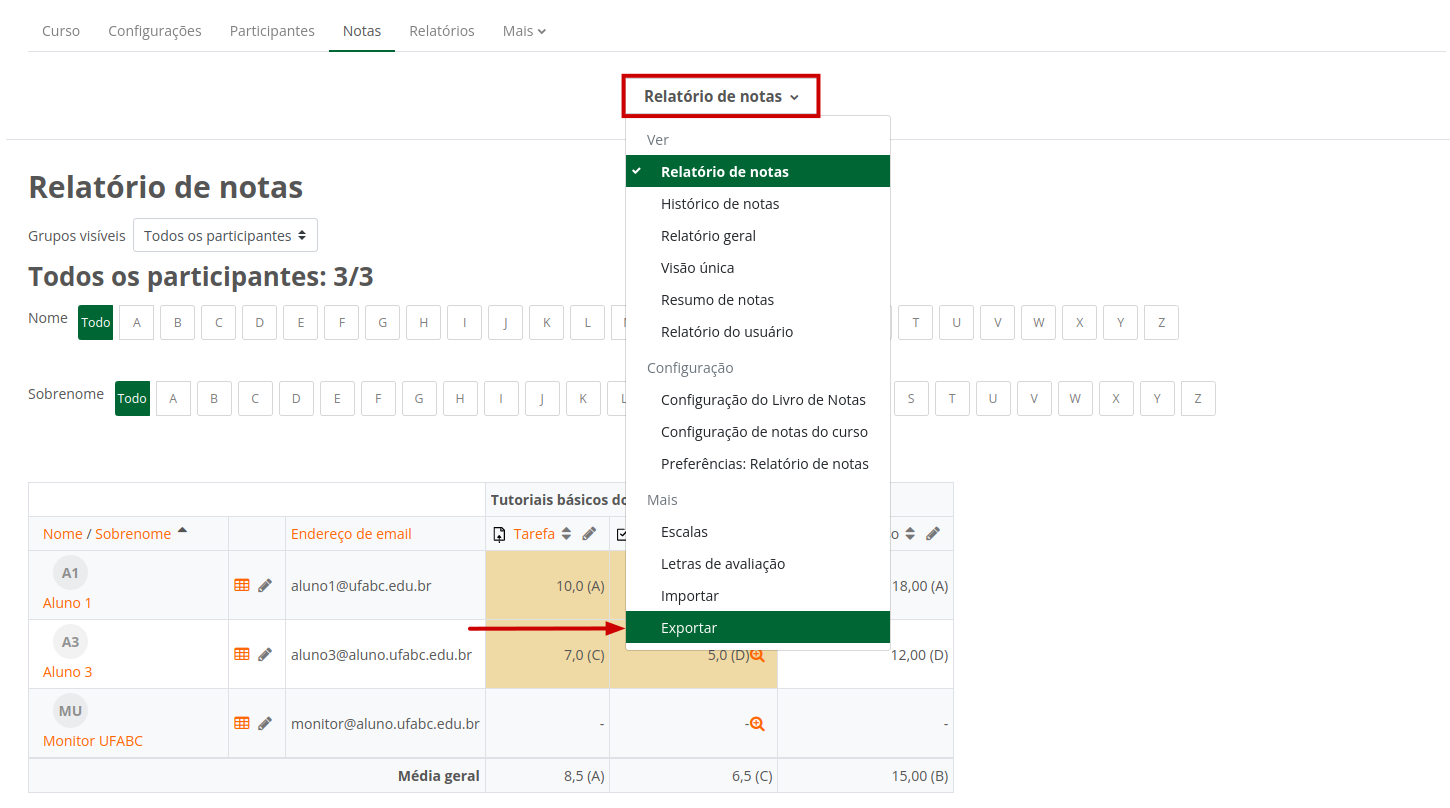Image resolution: width=1450 pixels, height=808 pixels.
Task: Open grade table icon for Monitor UFABC
Action: click(241, 723)
